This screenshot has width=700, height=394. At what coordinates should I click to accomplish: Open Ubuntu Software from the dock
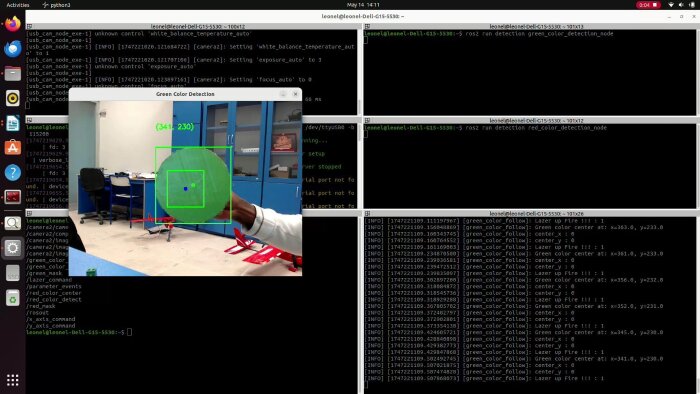(x=12, y=147)
